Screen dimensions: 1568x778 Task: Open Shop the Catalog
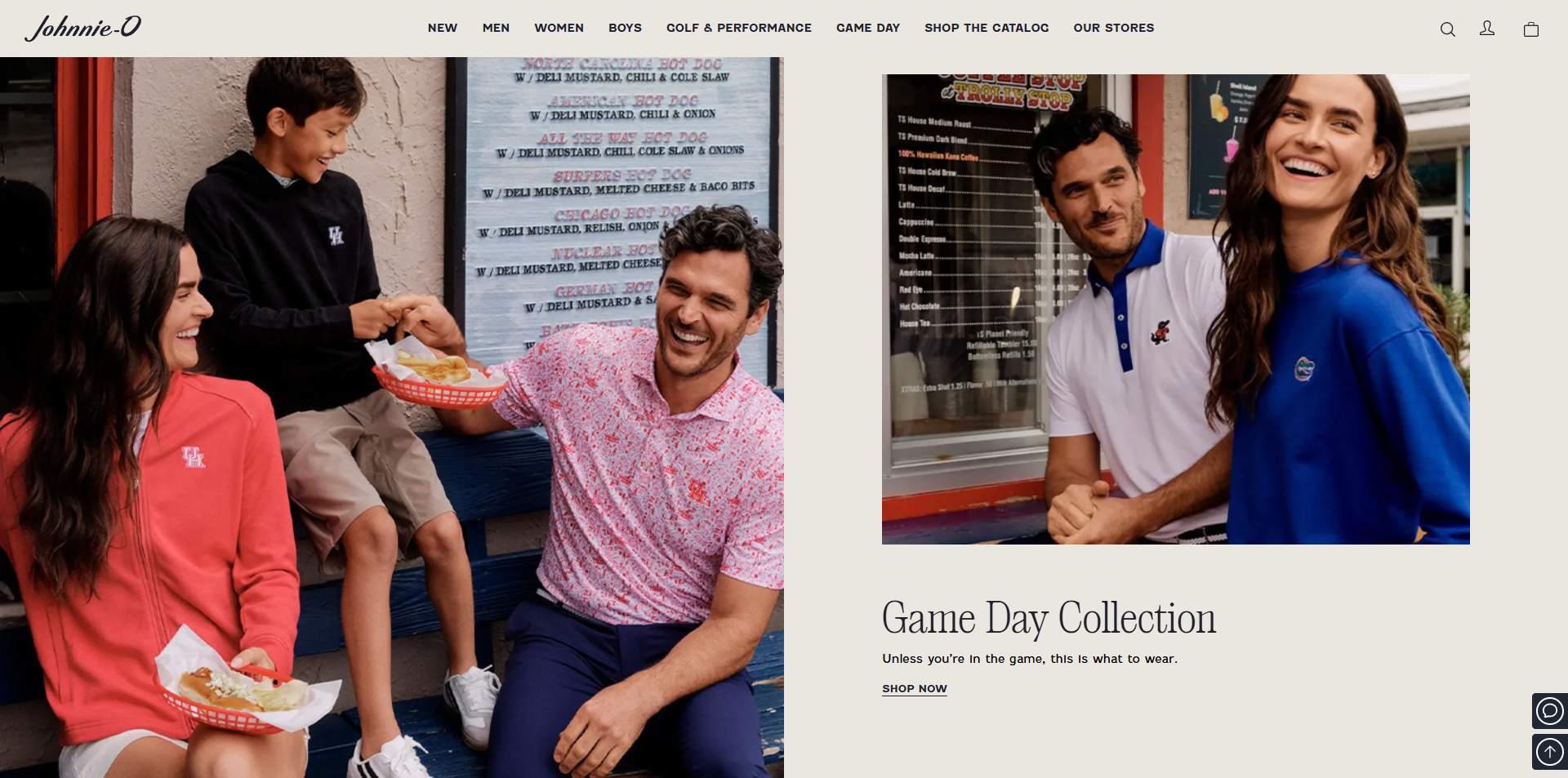[x=987, y=28]
